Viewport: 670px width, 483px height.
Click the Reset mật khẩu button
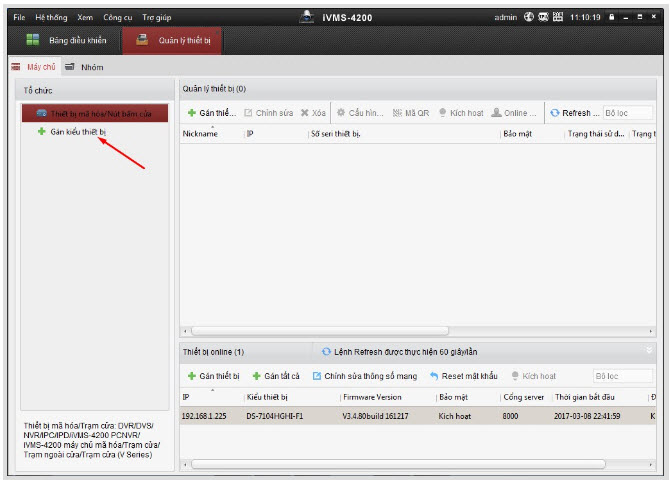coord(463,376)
